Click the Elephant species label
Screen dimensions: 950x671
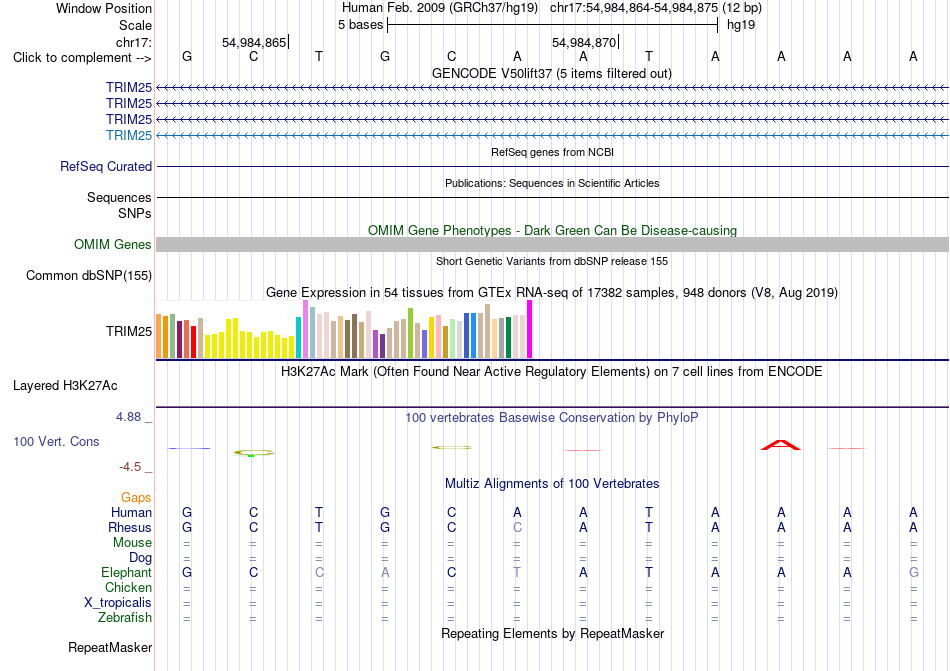point(126,573)
